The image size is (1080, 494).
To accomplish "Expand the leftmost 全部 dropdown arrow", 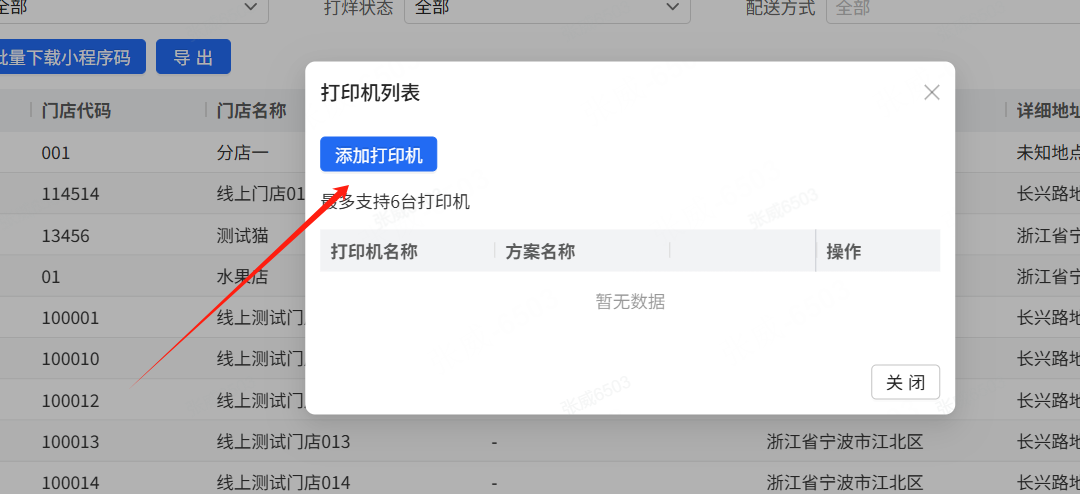I will [x=251, y=7].
